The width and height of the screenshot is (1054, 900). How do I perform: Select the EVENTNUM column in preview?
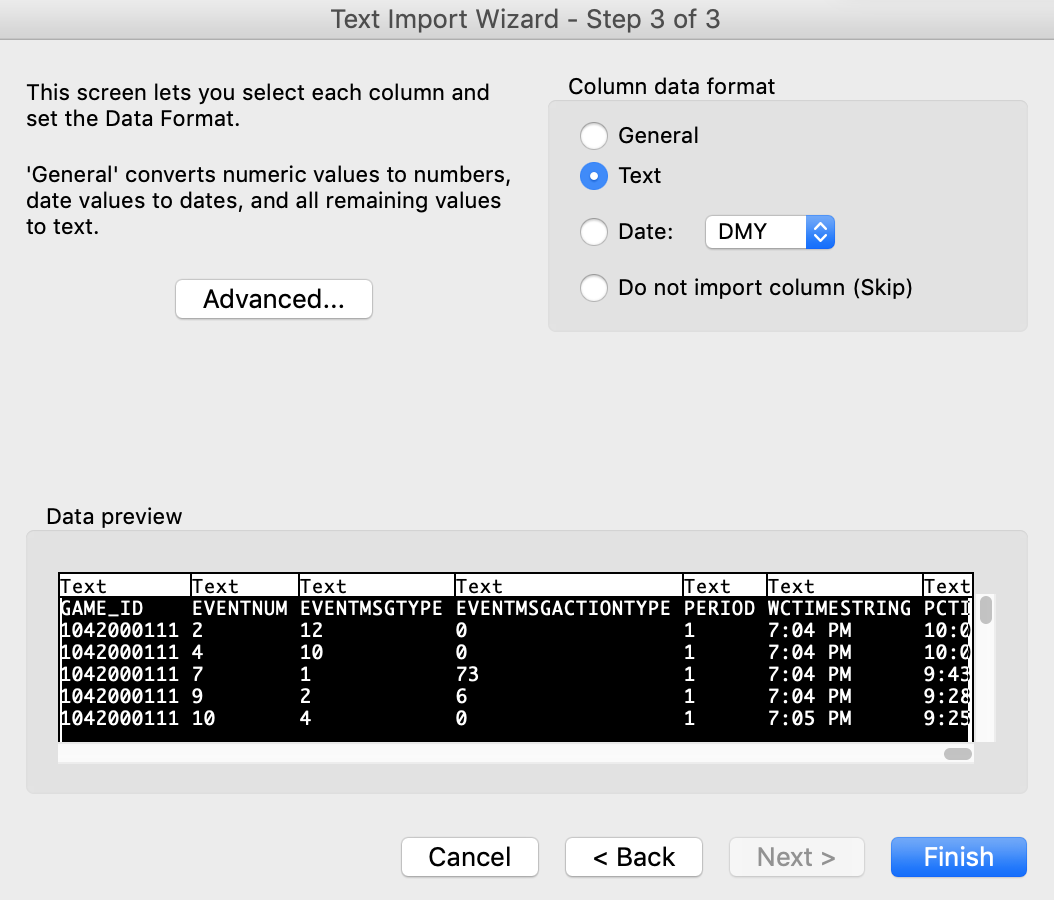click(x=240, y=608)
